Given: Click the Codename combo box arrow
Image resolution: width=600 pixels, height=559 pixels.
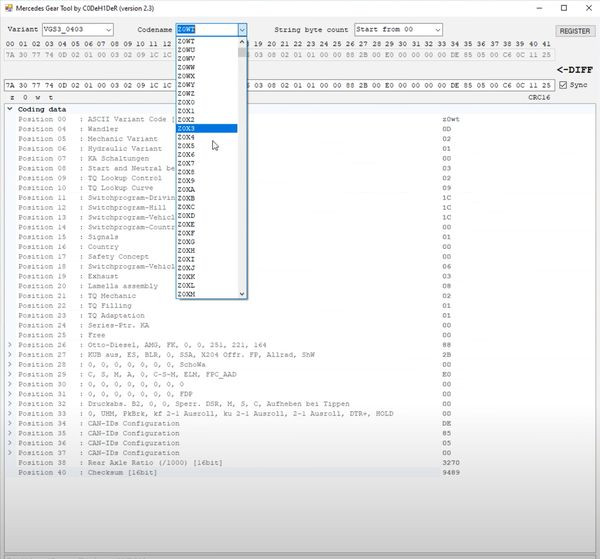Looking at the screenshot, I should (x=242, y=30).
